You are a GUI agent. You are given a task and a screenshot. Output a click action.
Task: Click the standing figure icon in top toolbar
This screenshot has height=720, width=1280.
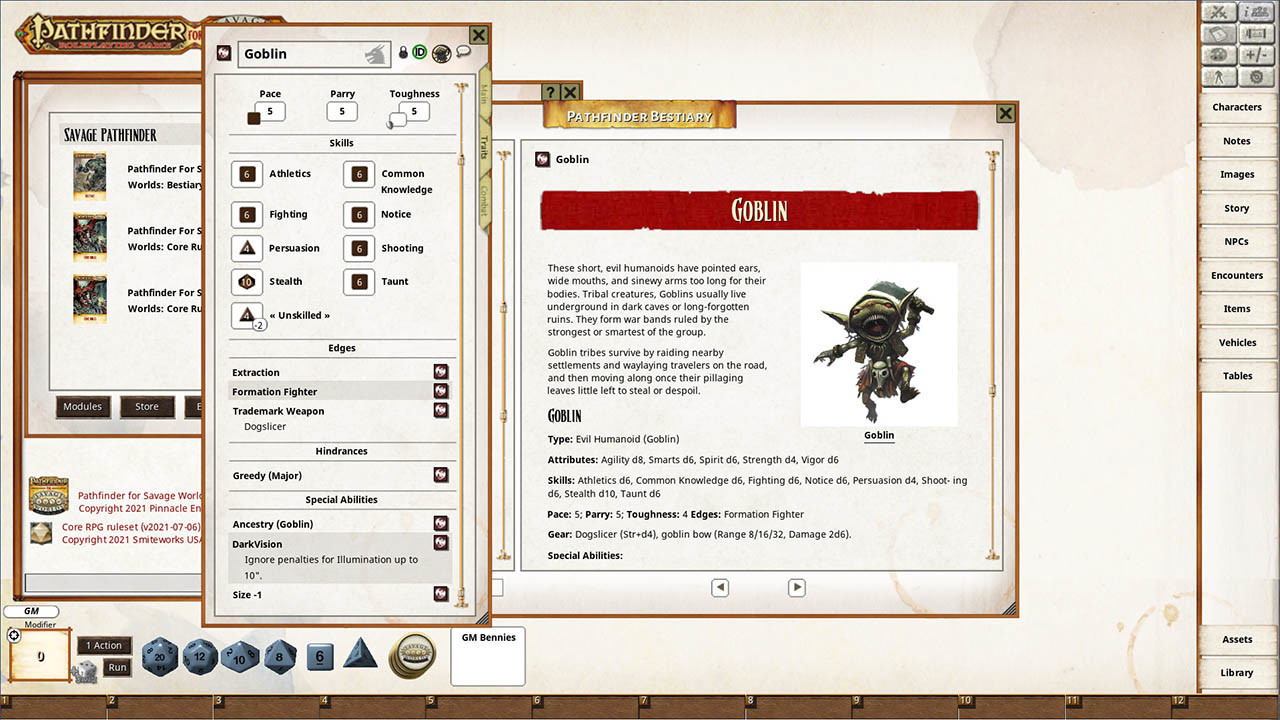1220,75
